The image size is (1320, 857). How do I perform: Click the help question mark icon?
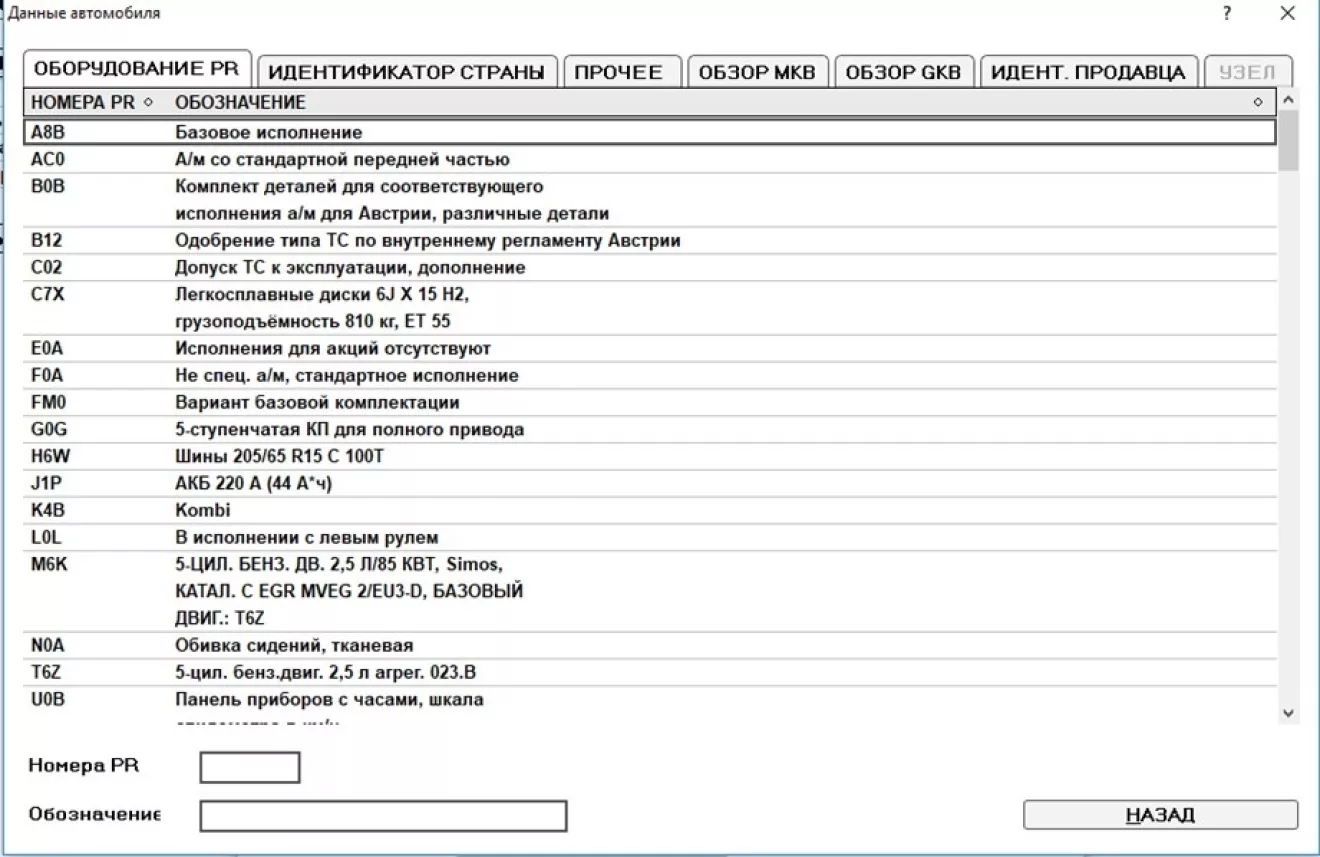(1227, 13)
